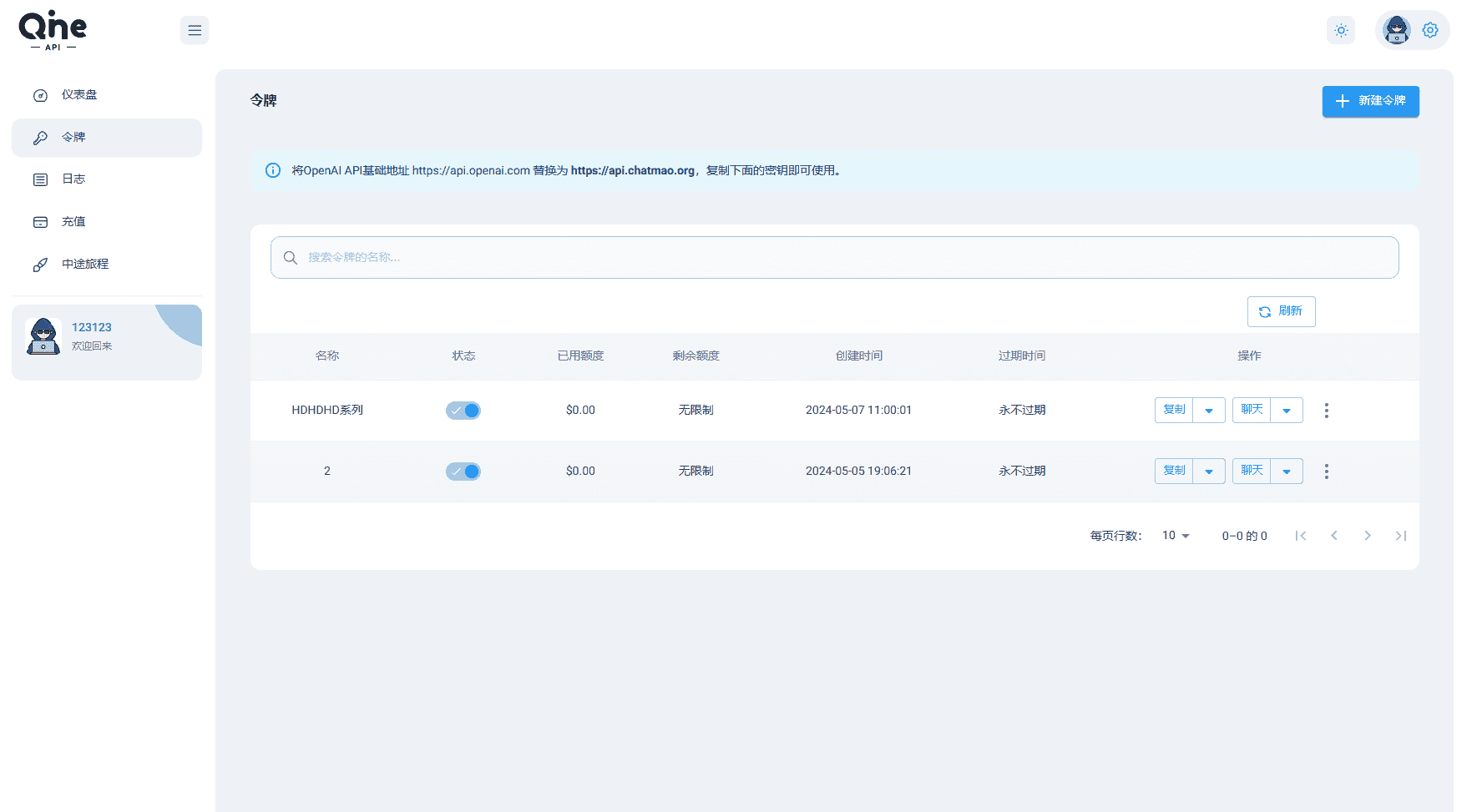
Task: Click three-dot more menu for HDHDHD系列 token
Action: coord(1326,411)
